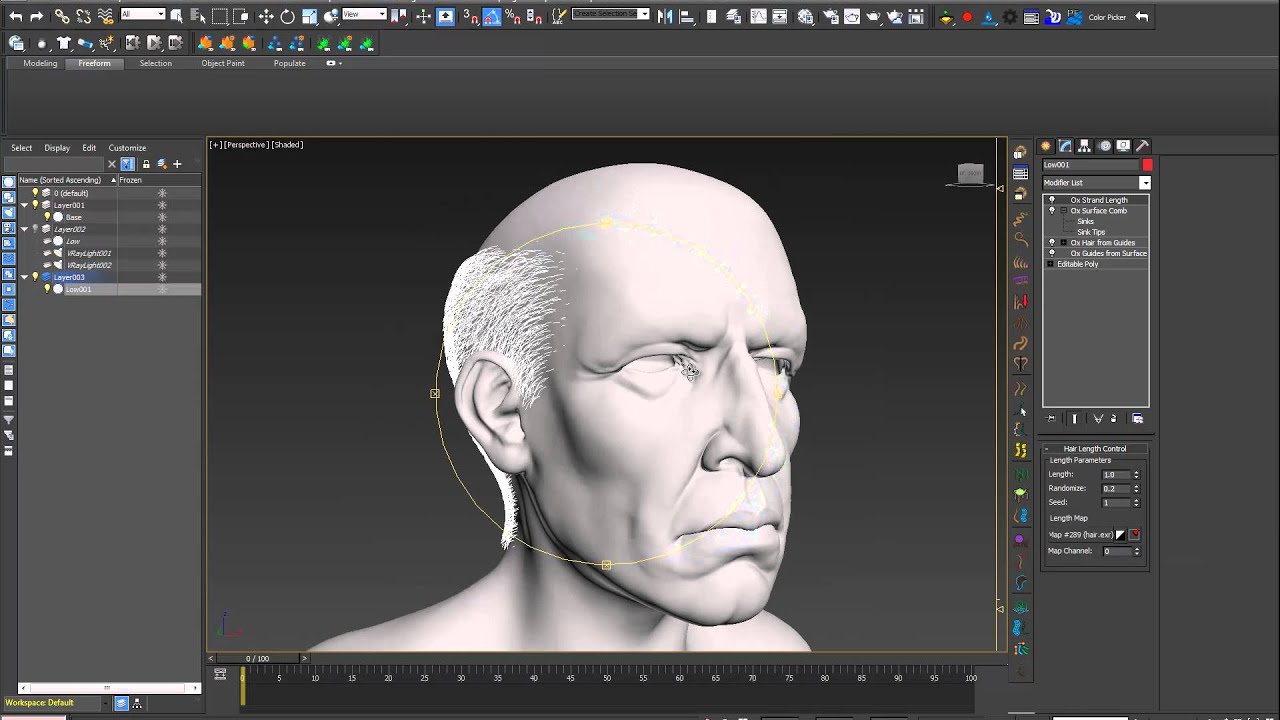Switch to the Motion command panel tab
The image size is (1280, 720).
(x=1105, y=146)
